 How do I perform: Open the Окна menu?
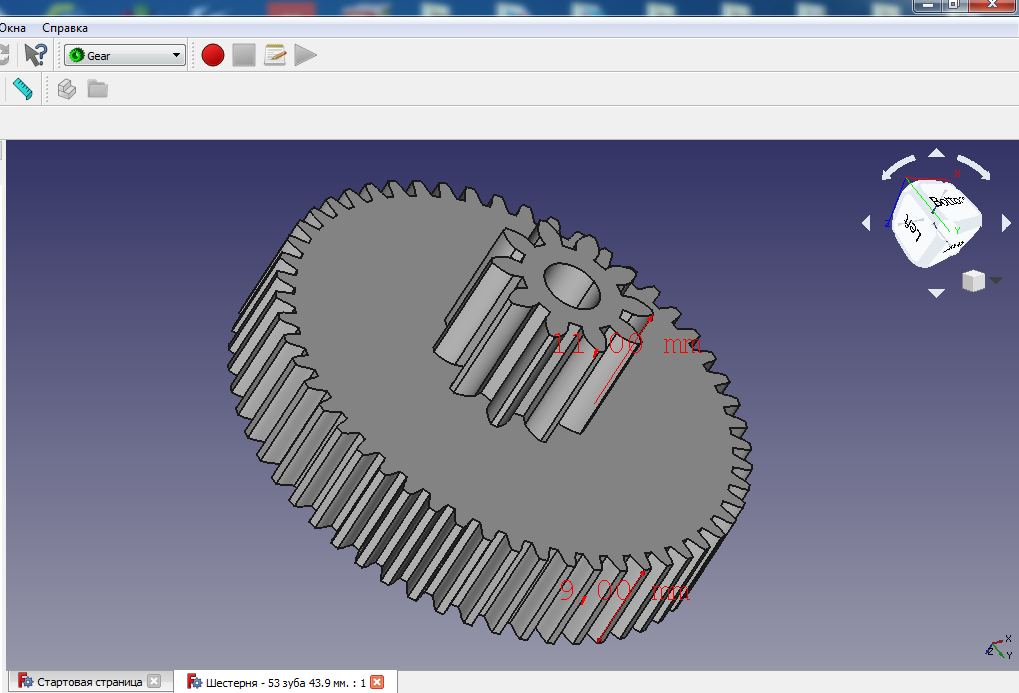[13, 28]
